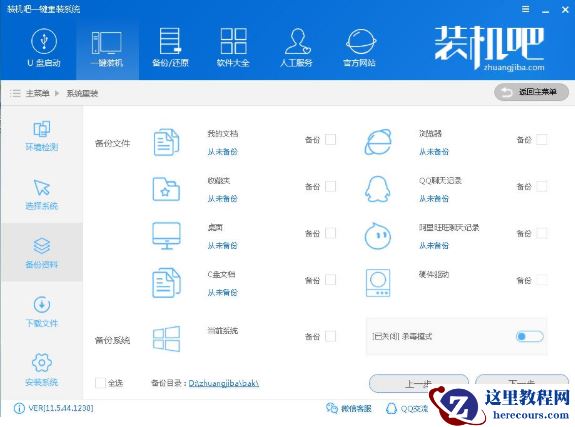575x427 pixels.
Task: Click 从未备份 under 桌面
Action: tap(223, 245)
